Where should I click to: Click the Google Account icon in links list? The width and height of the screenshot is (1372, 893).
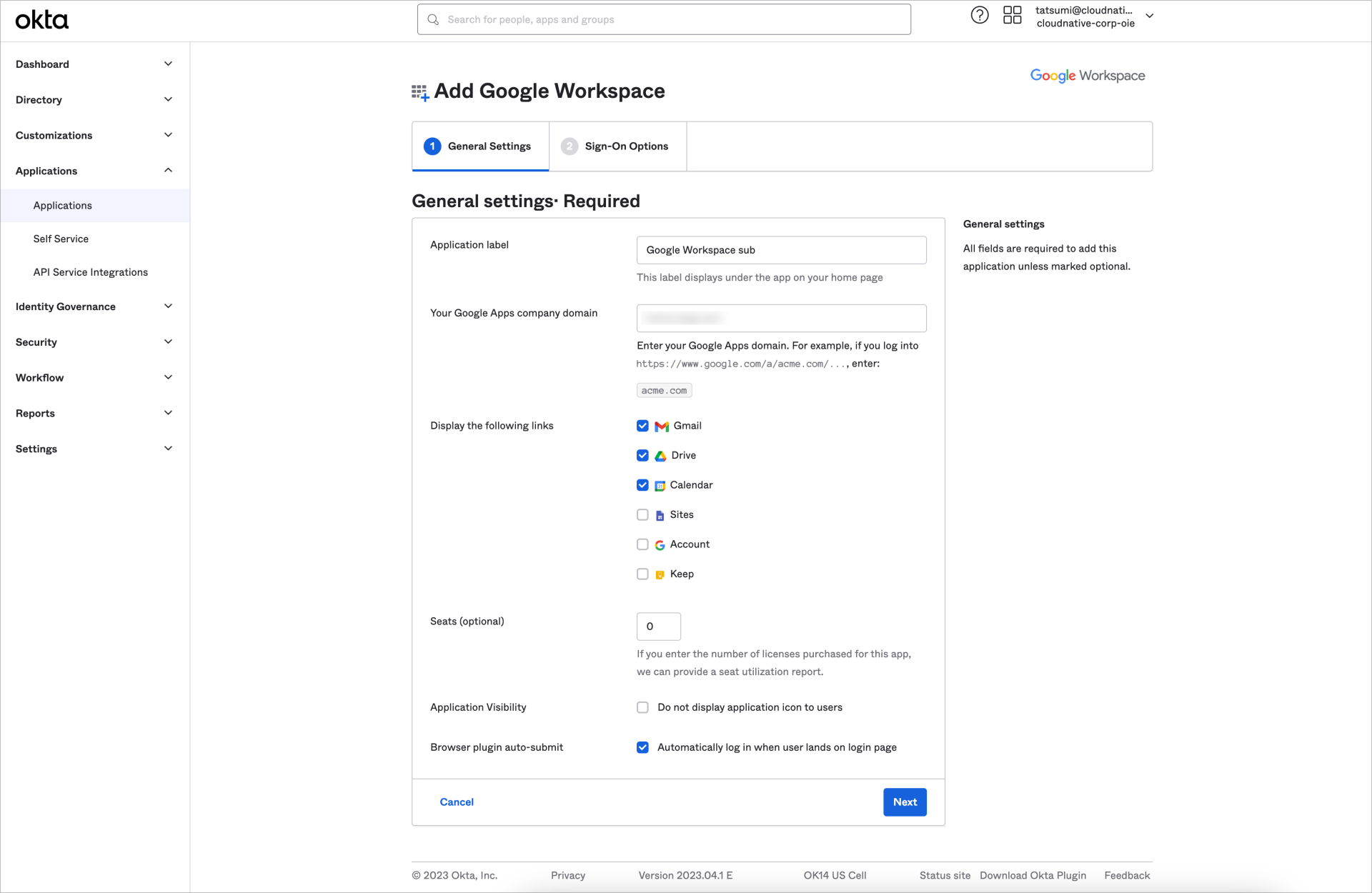660,544
